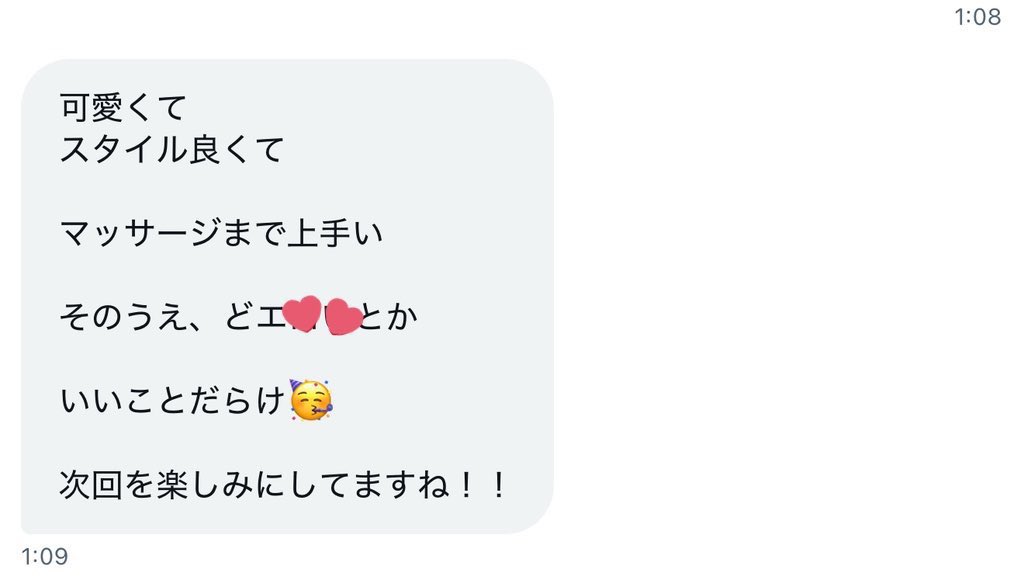Click the left pink heart sticker

pos(302,314)
